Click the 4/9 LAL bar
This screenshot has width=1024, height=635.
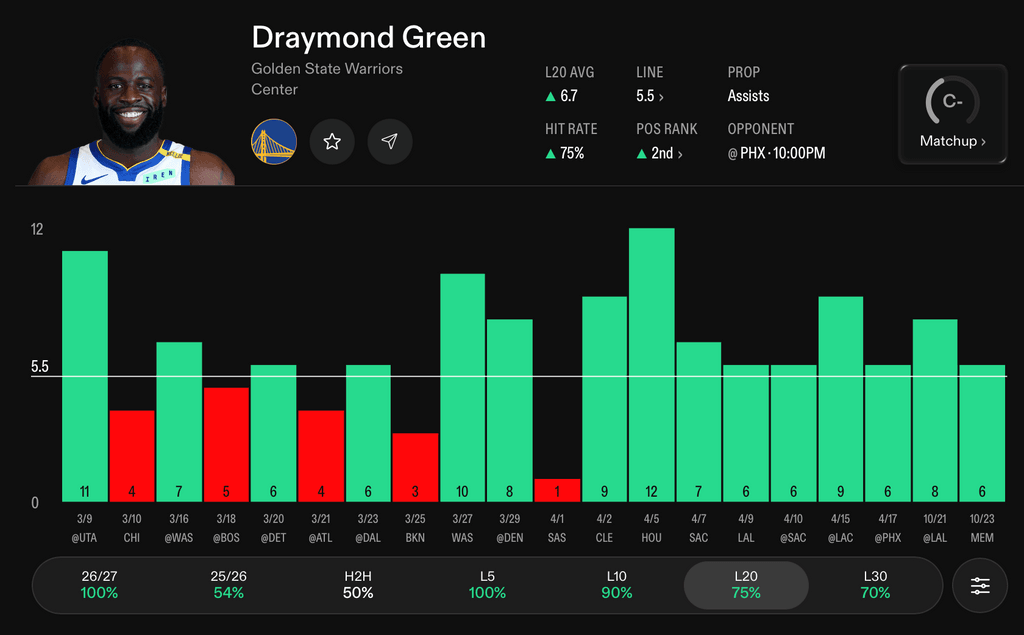[x=746, y=433]
